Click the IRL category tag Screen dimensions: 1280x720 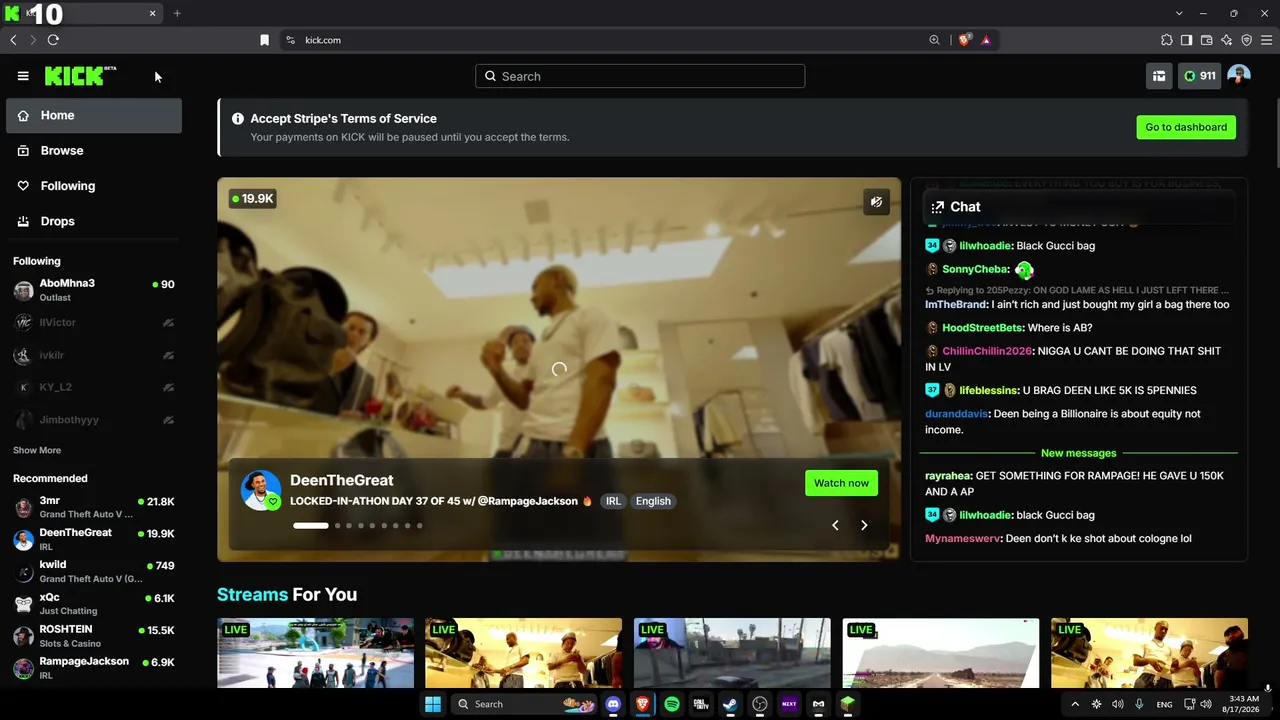613,501
